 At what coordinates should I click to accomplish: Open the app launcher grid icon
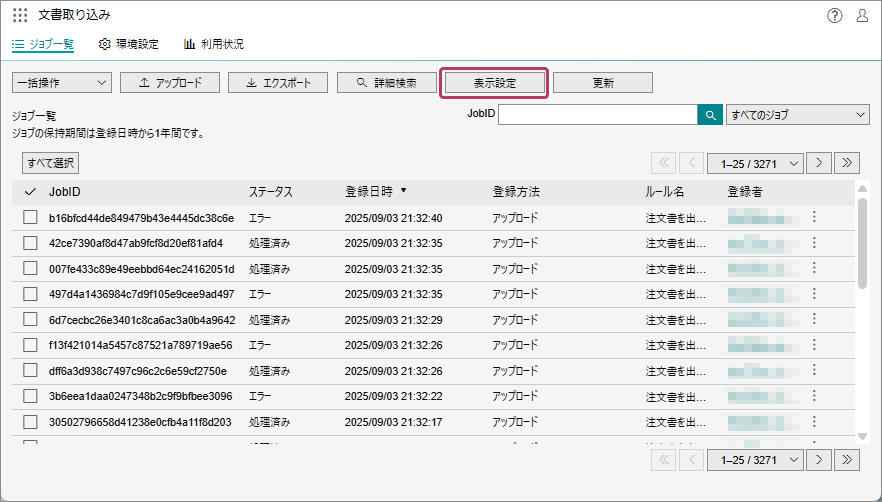[x=20, y=15]
